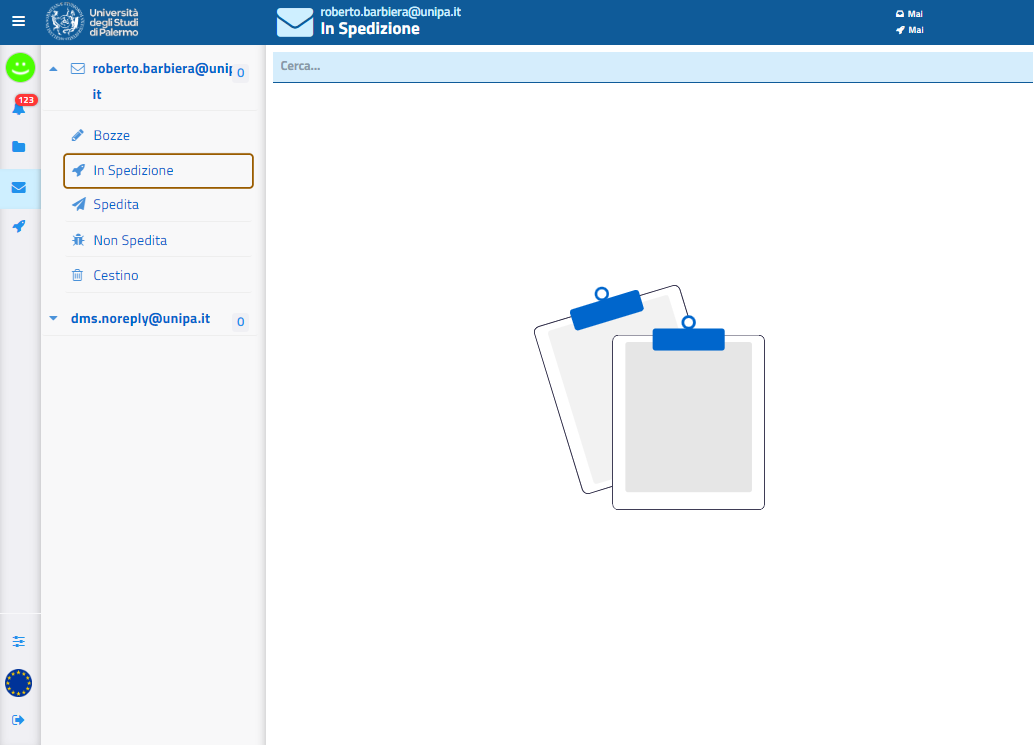Click the Cerca... search field
Image resolution: width=1034 pixels, height=745 pixels.
point(650,66)
